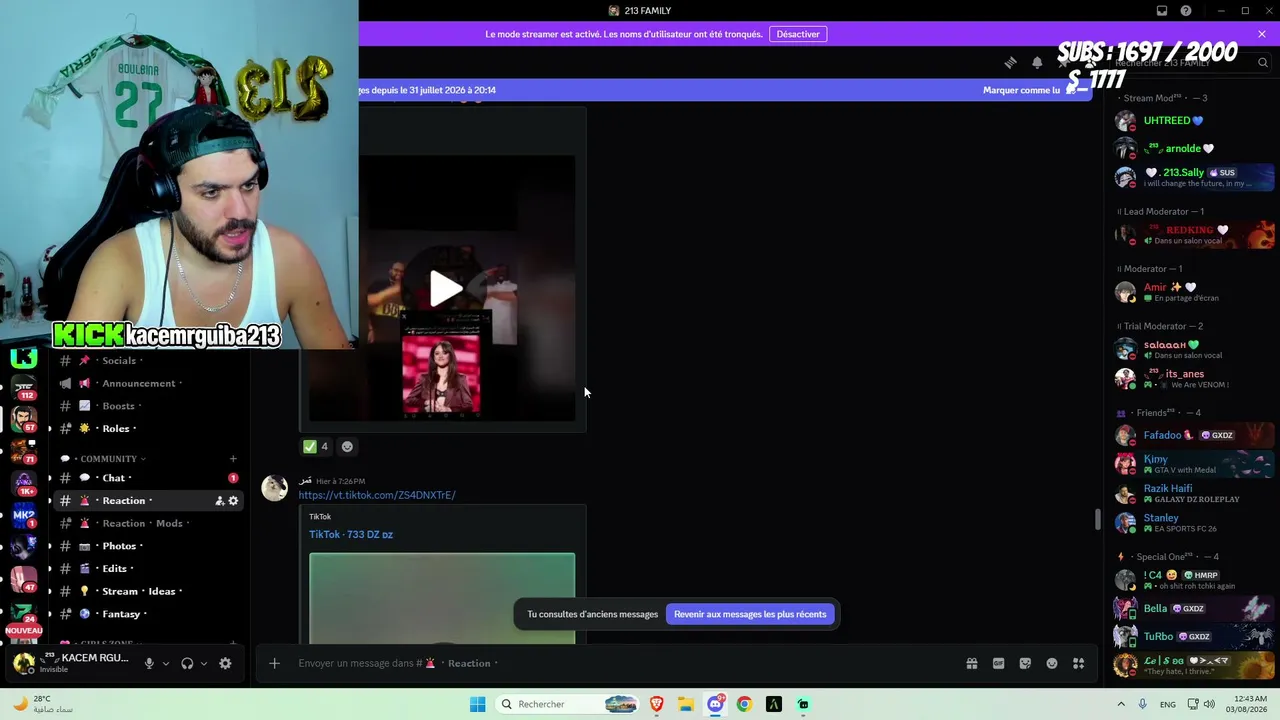The image size is (1280, 720).
Task: Open the gift button in the message bar
Action: tap(971, 663)
